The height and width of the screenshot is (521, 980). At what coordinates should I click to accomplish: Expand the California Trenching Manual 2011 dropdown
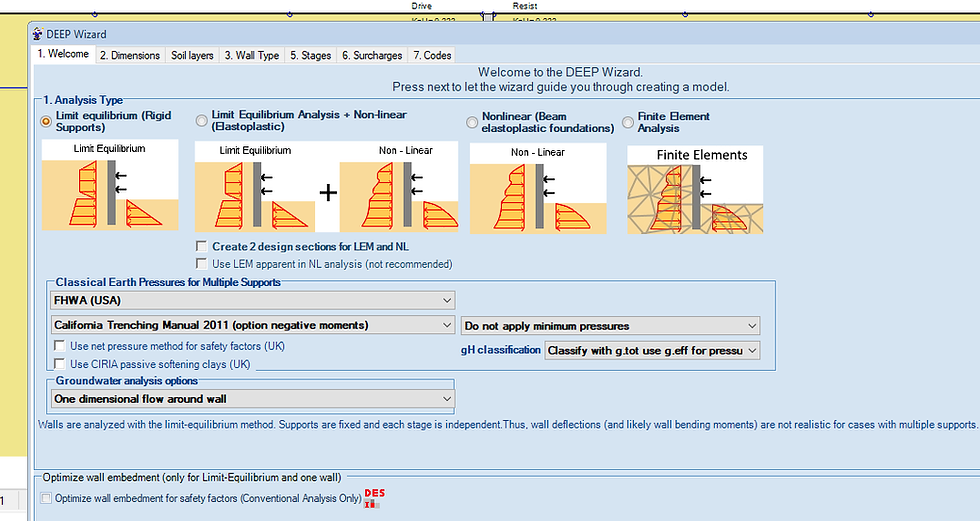252,325
